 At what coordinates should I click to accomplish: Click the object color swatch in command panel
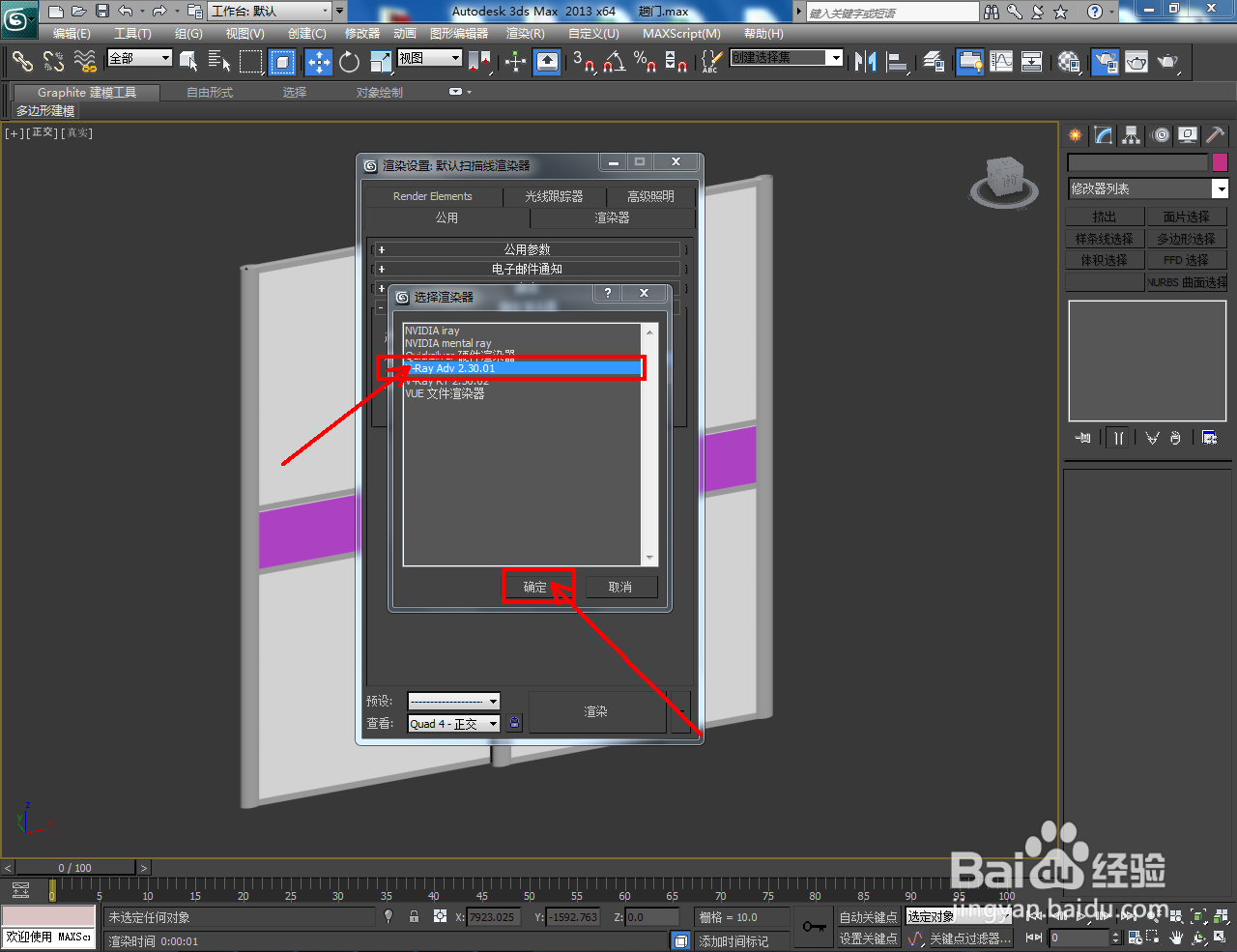point(1220,162)
